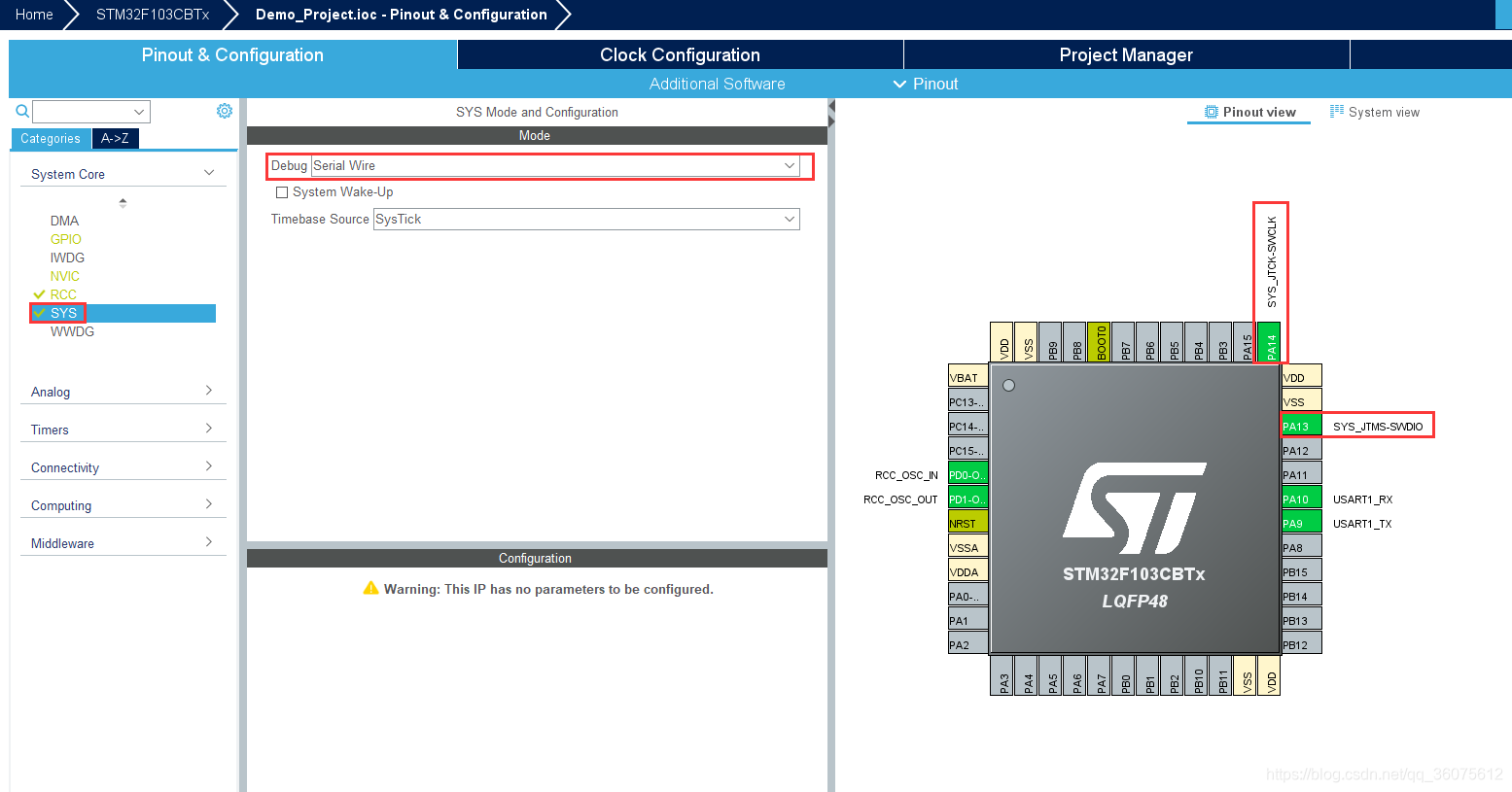Switch to the Clock Configuration tab
This screenshot has width=1512, height=792.
click(679, 54)
